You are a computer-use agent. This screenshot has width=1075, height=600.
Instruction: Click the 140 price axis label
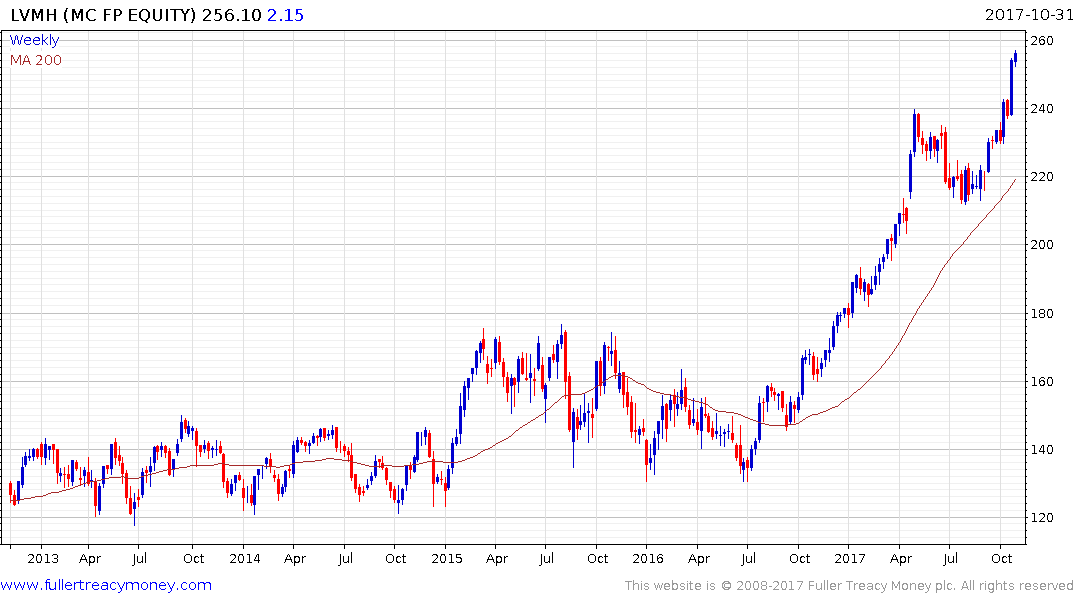click(x=1042, y=450)
